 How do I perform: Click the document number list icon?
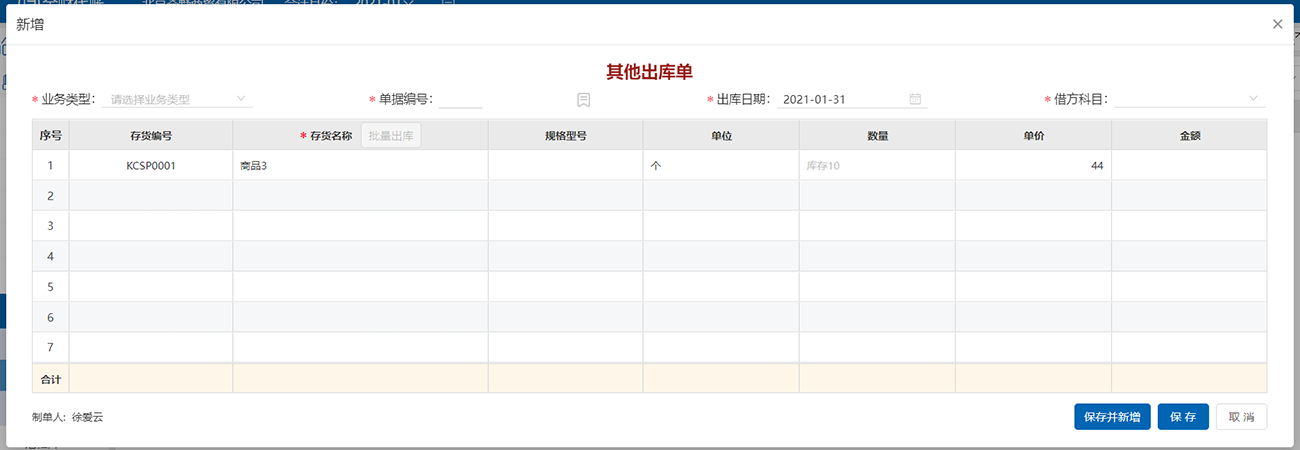coord(583,100)
